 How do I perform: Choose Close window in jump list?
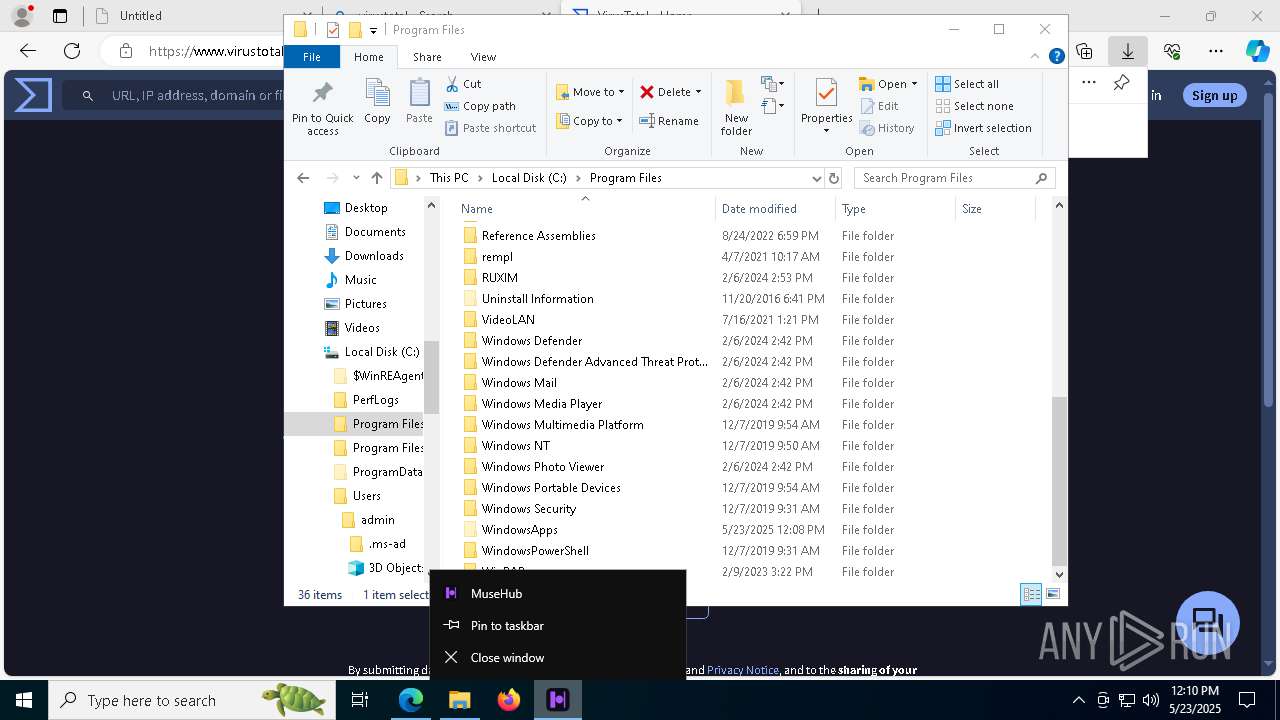tap(558, 657)
